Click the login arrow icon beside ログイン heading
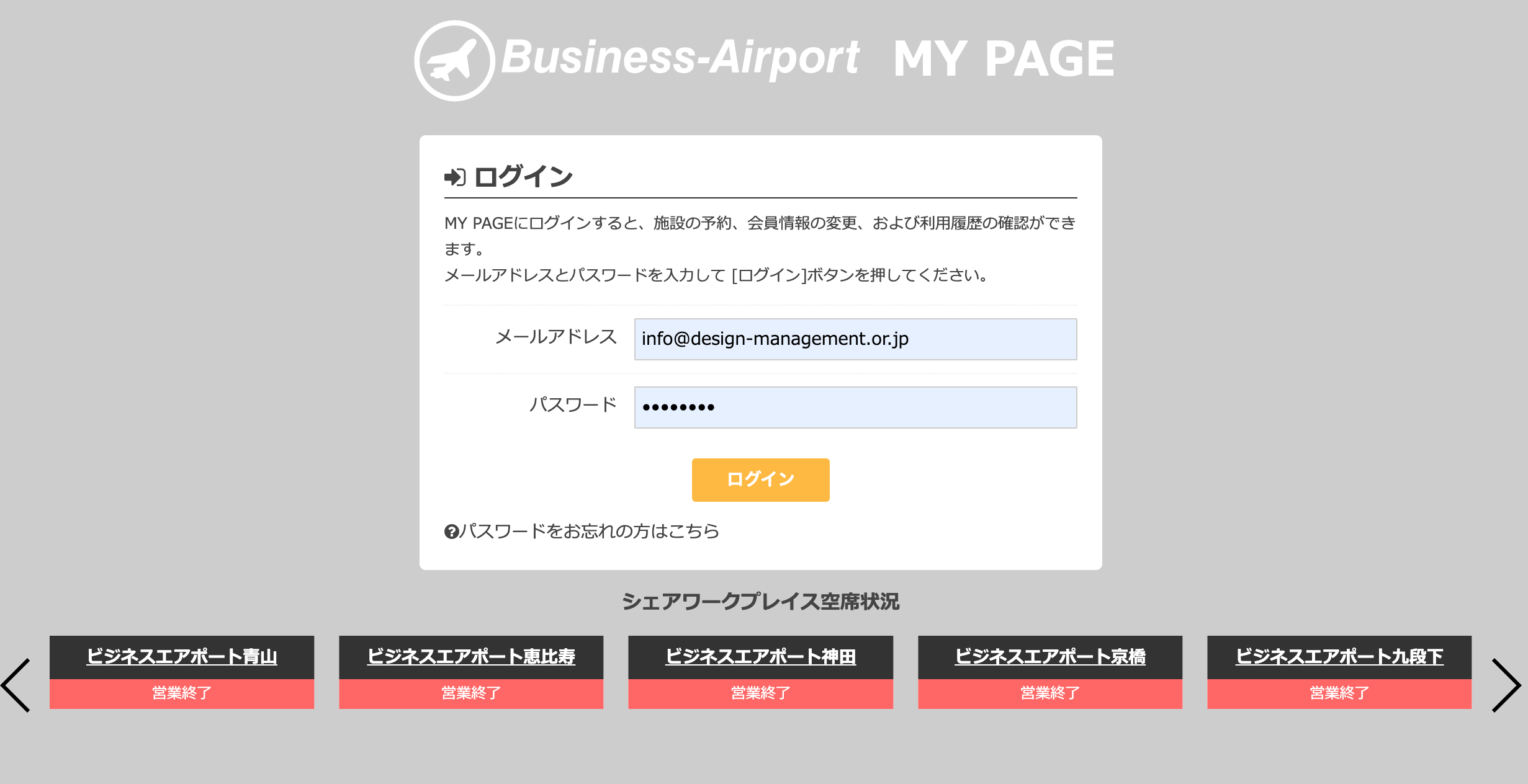 coord(455,177)
